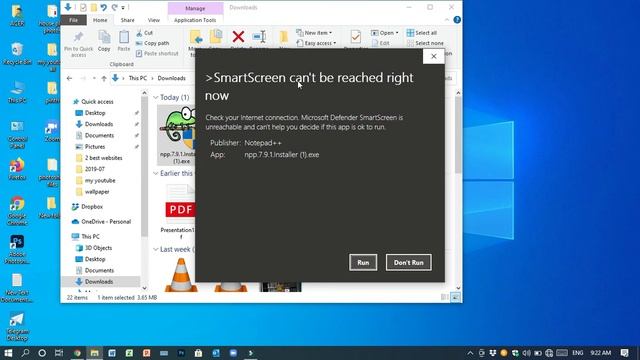Select the npp.7.9.1 installer file thumbnail

pos(177,135)
